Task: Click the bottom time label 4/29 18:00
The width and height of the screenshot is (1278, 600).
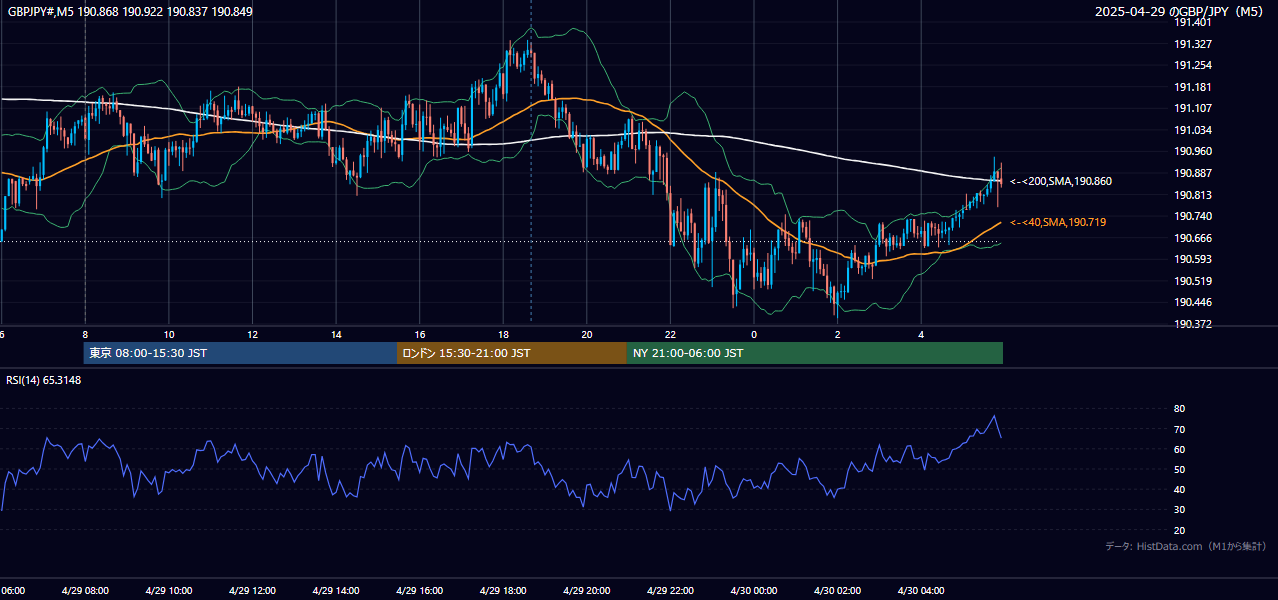Action: pyautogui.click(x=503, y=591)
